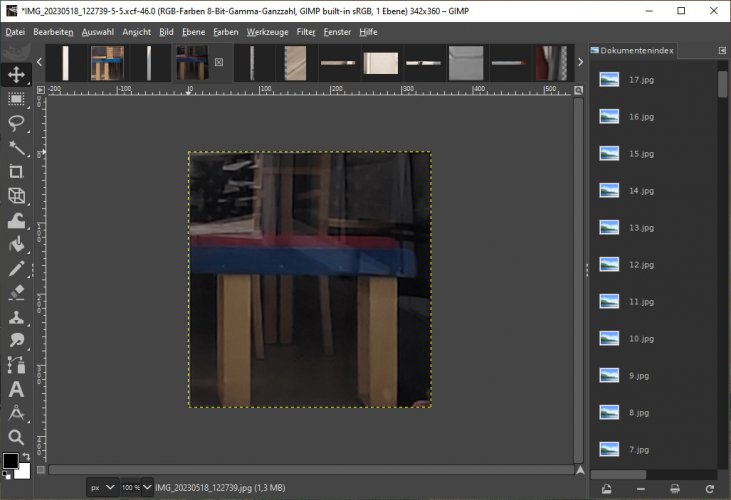
Task: Click the white background color swatch
Action: [x=23, y=472]
